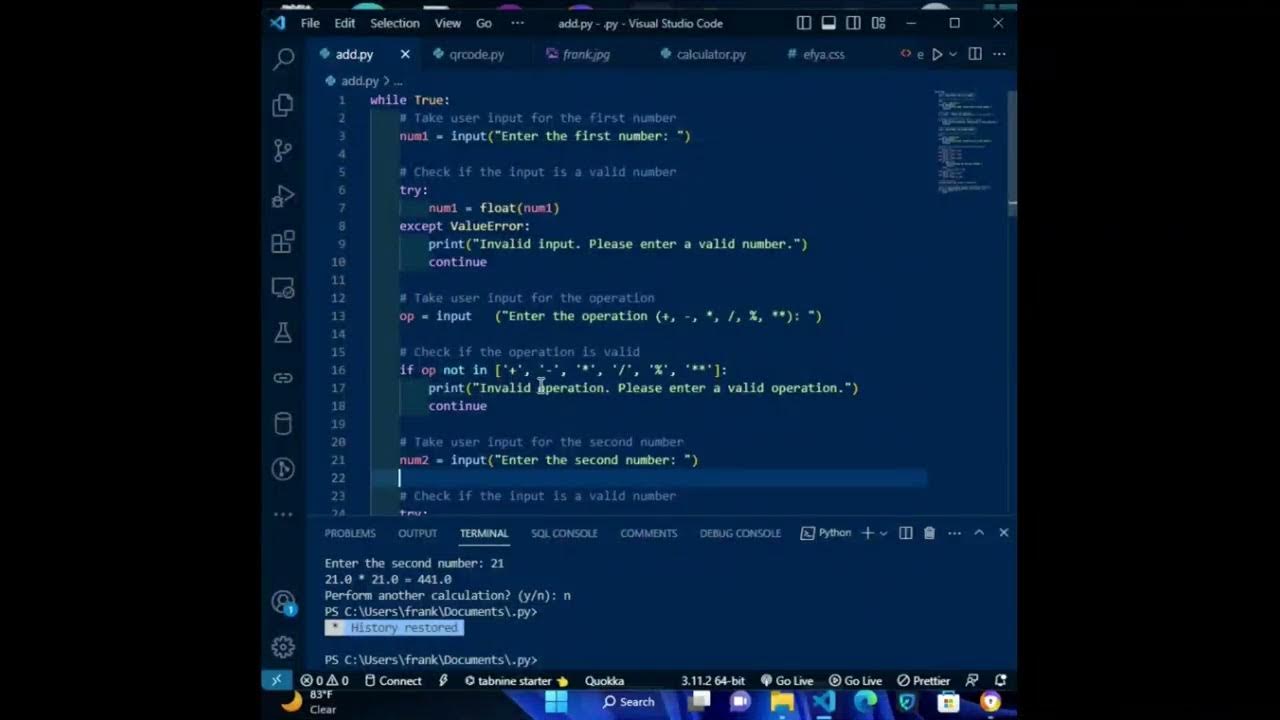
Task: Open the DEBUG CONSOLE panel tab
Action: coord(740,533)
